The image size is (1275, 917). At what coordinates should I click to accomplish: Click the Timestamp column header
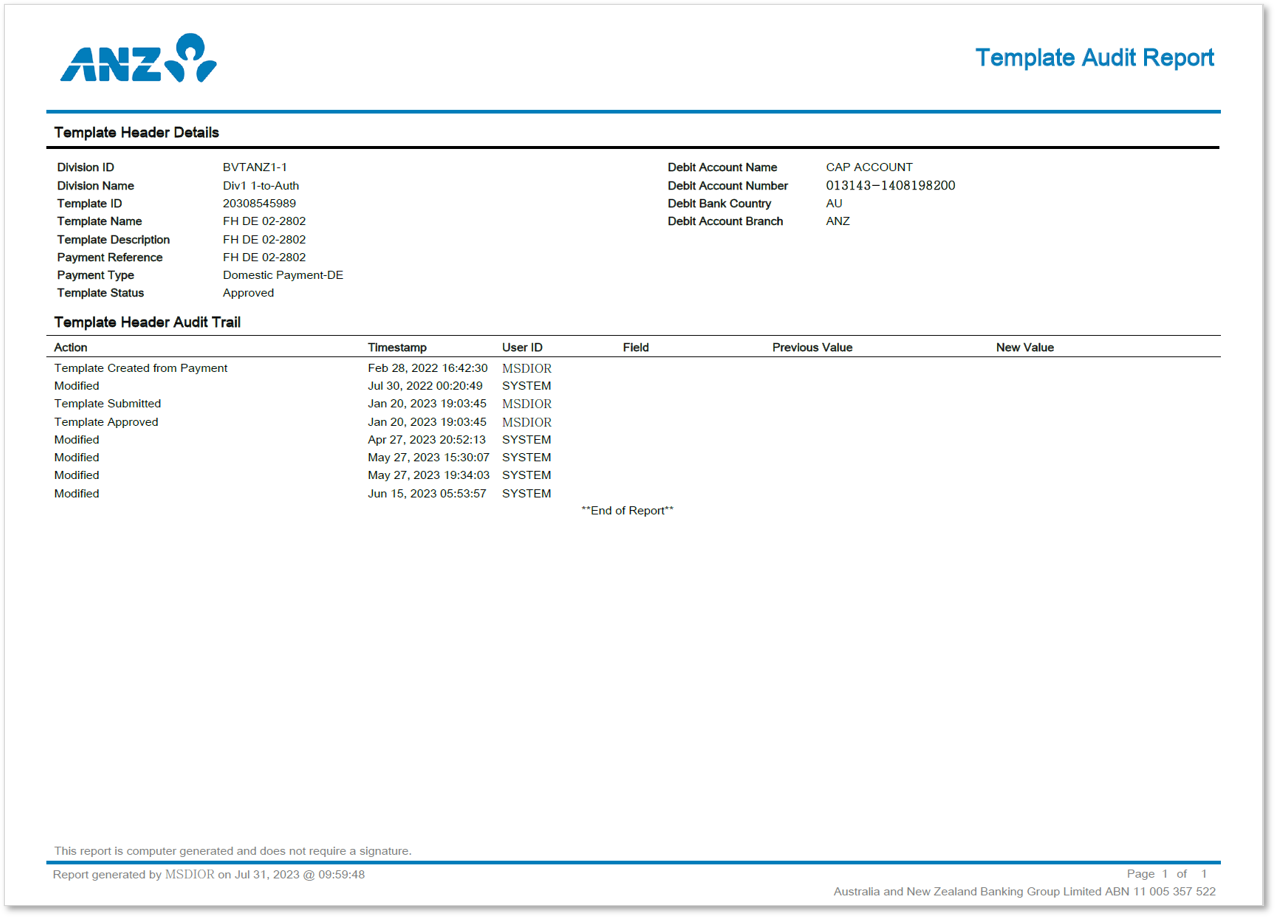tap(397, 347)
